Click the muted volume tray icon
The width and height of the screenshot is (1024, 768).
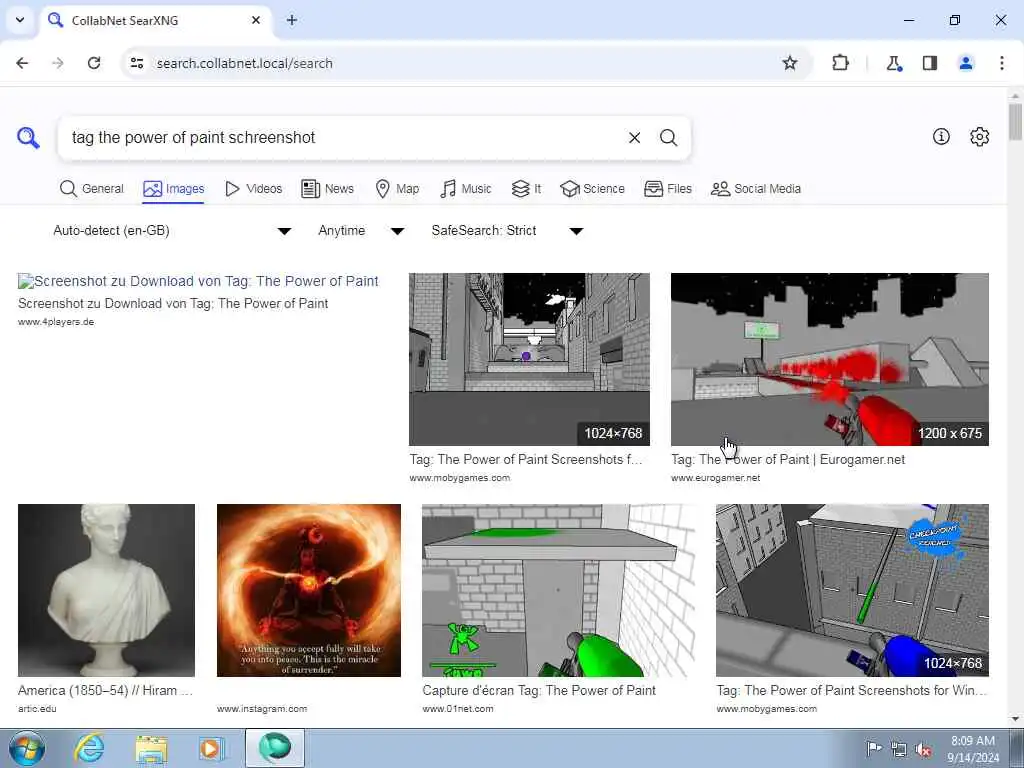pyautogui.click(x=923, y=750)
